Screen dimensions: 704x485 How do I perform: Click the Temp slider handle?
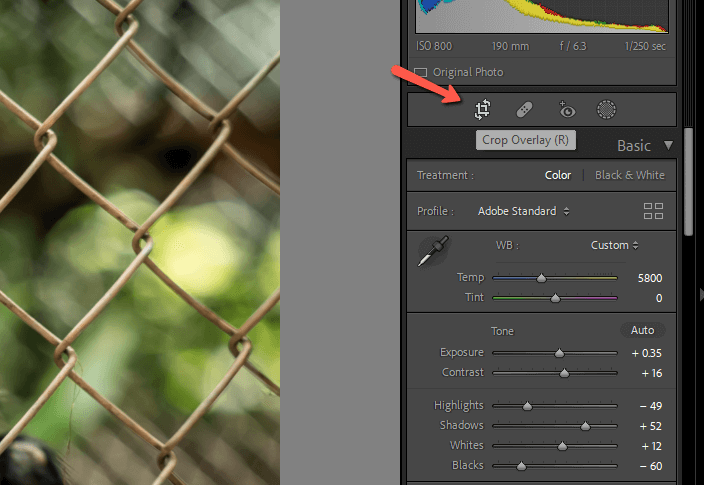tap(541, 278)
